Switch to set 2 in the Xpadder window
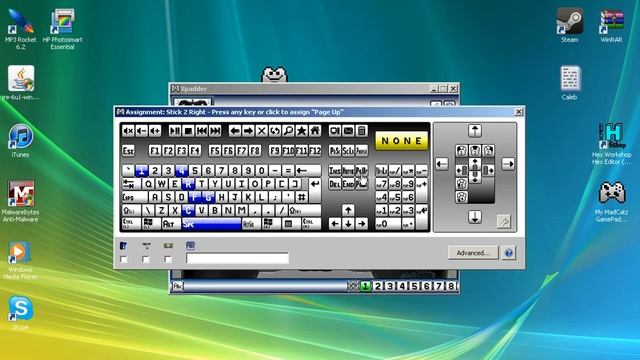640x360 pixels. [378, 286]
